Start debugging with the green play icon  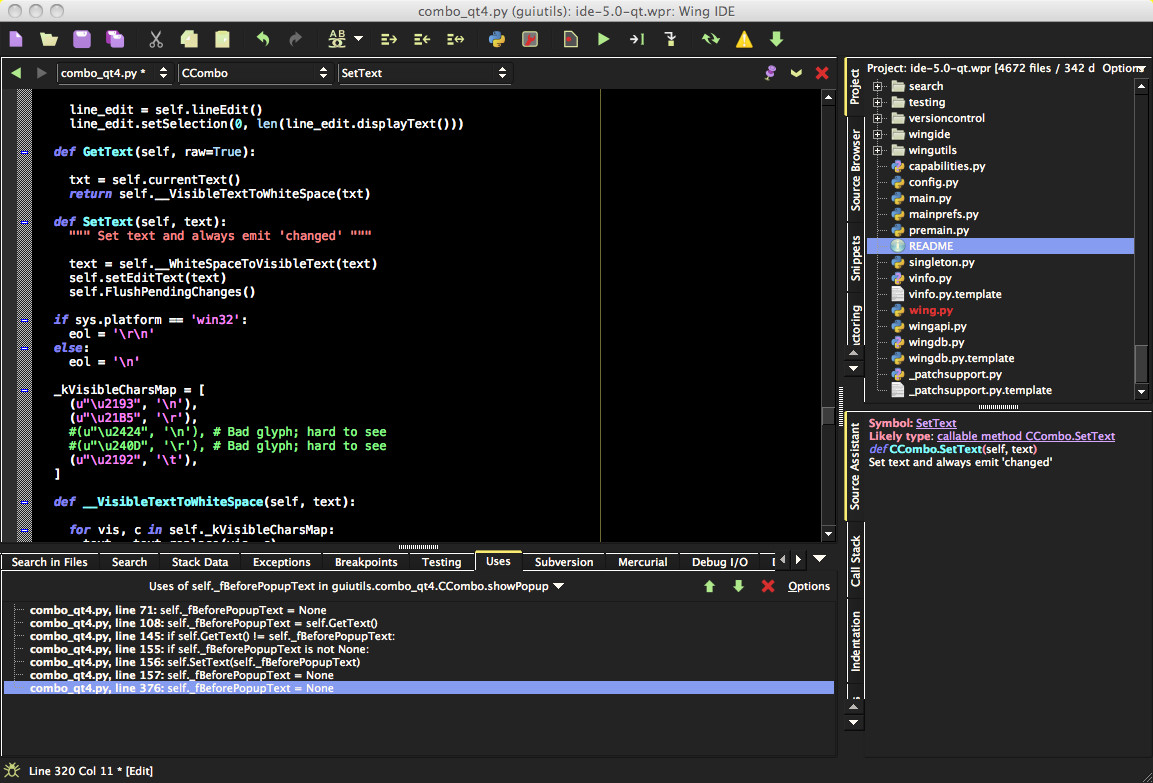(602, 38)
